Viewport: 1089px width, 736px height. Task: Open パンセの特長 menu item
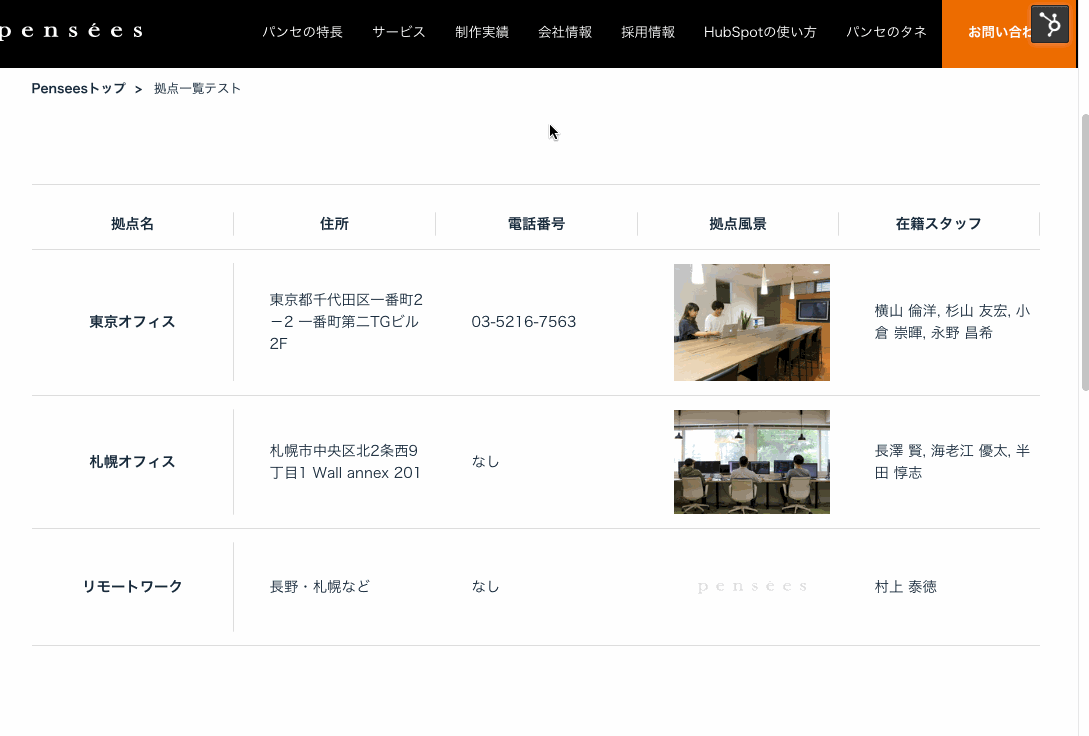pos(302,32)
